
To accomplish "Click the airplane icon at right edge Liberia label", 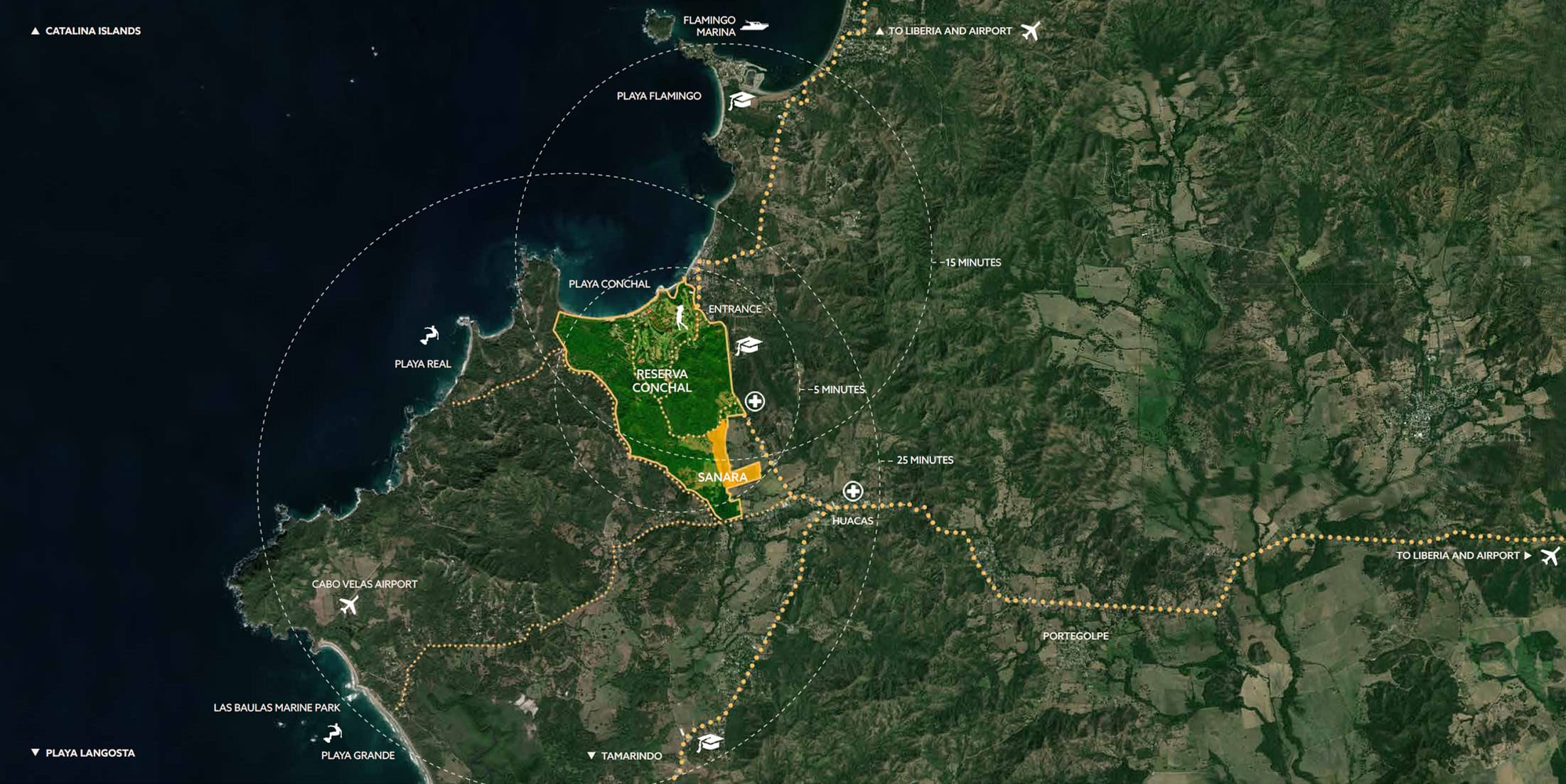I will click(x=1550, y=555).
